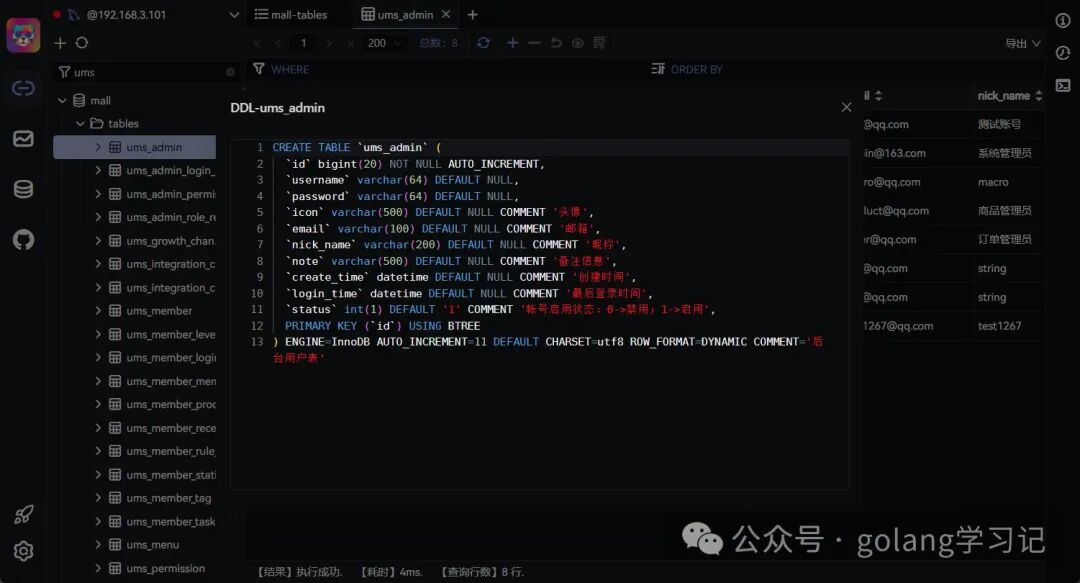Select ums_admin_permi table in tree
The height and width of the screenshot is (583, 1080).
point(170,194)
